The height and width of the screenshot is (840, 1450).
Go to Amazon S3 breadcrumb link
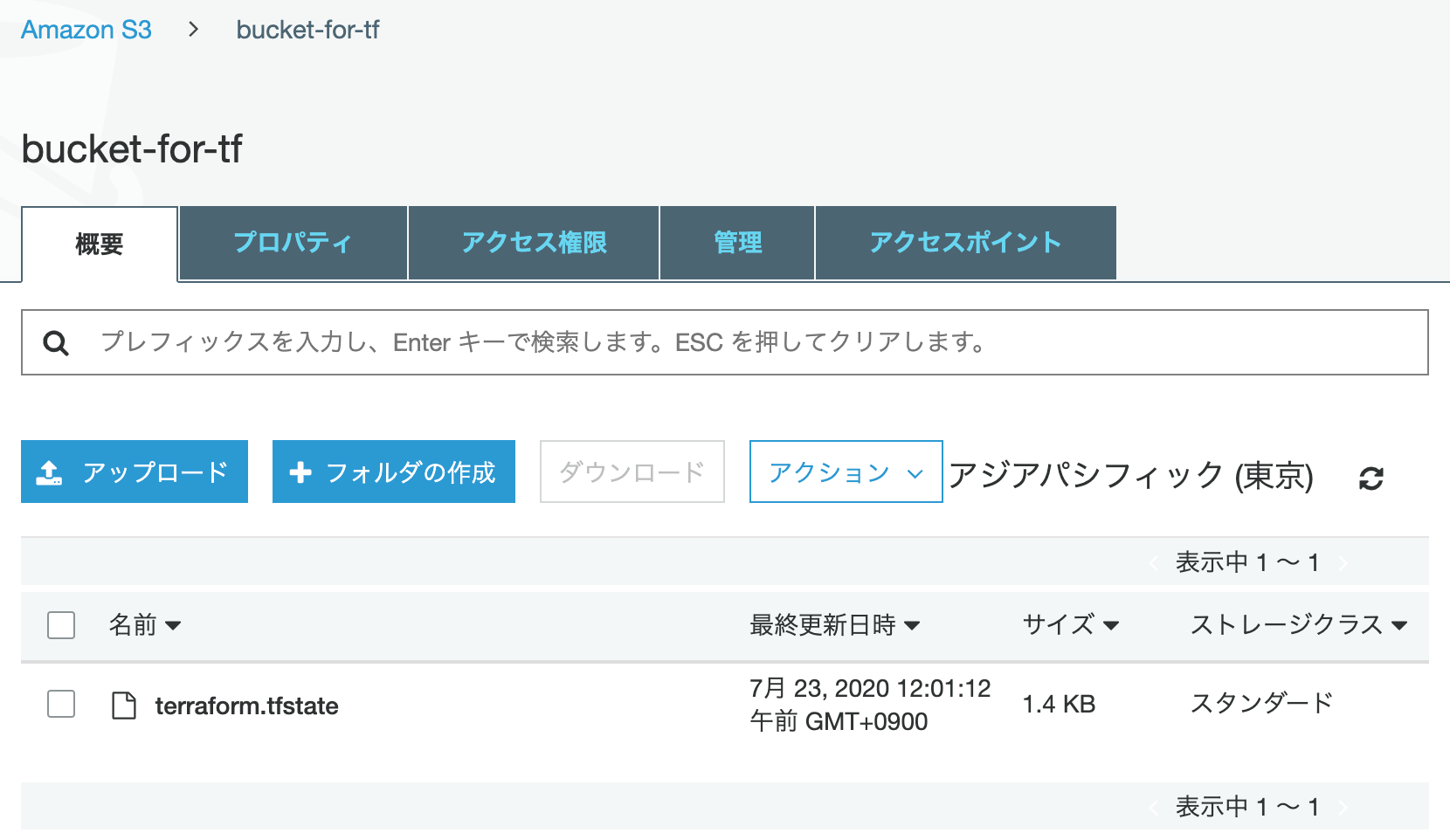pyautogui.click(x=86, y=30)
